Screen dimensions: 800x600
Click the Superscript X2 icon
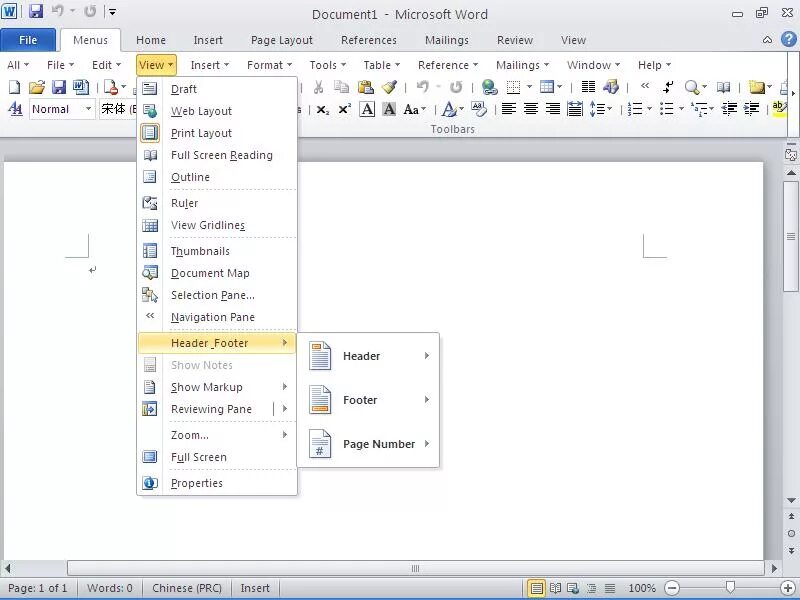345,109
